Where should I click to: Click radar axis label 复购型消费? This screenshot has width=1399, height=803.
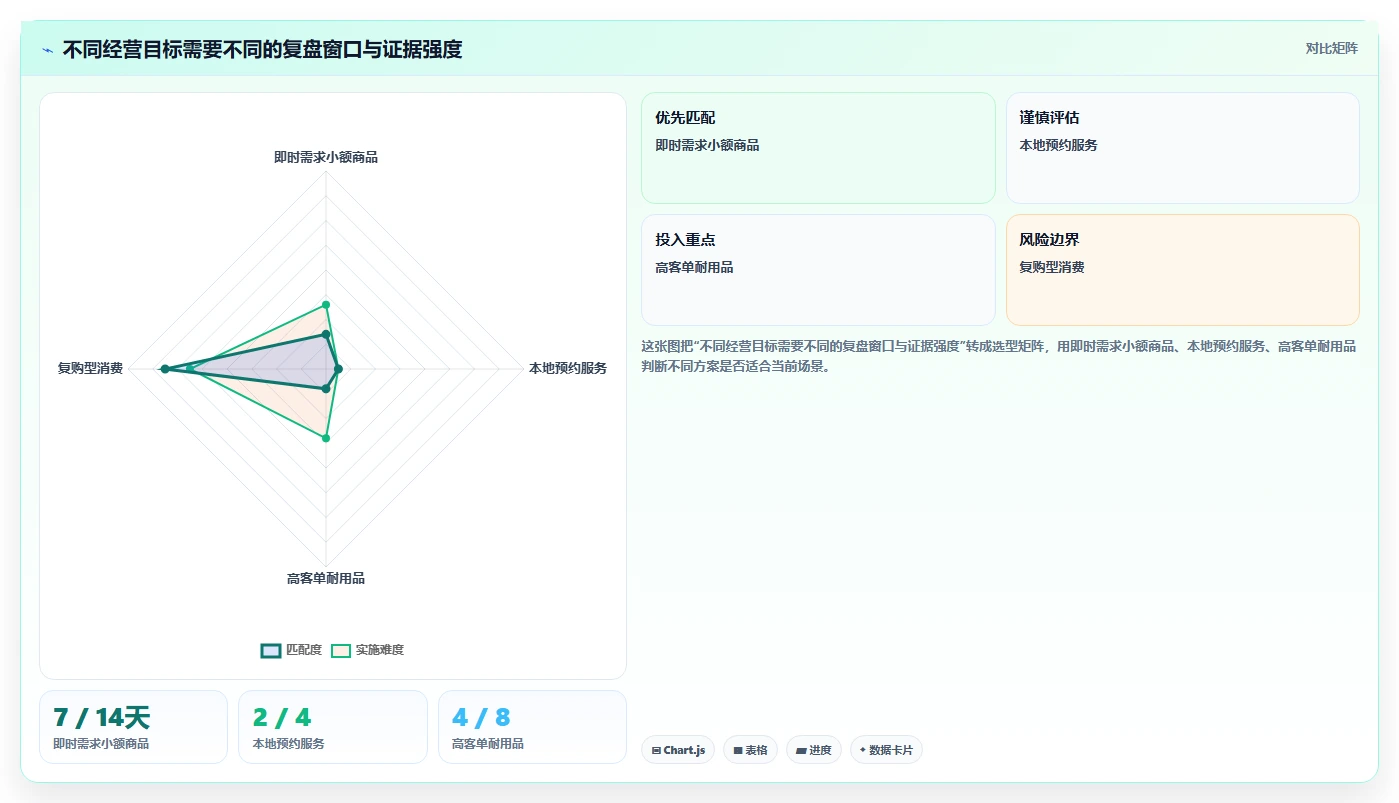coord(90,368)
